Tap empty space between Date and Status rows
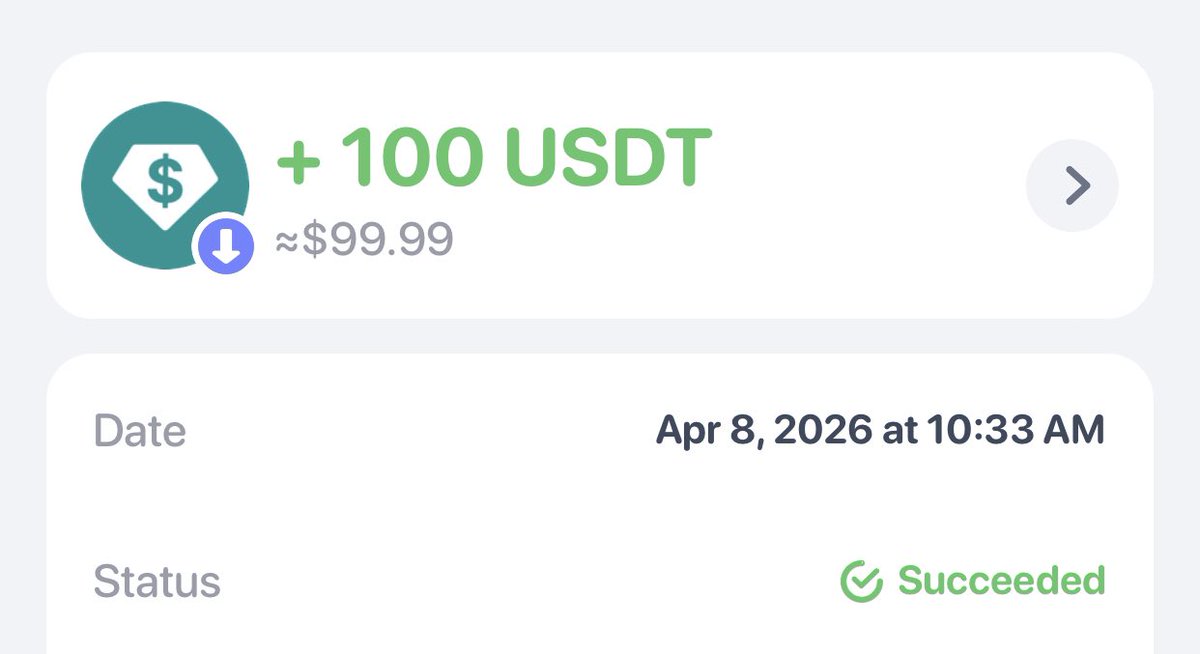The image size is (1200, 654). (600, 506)
